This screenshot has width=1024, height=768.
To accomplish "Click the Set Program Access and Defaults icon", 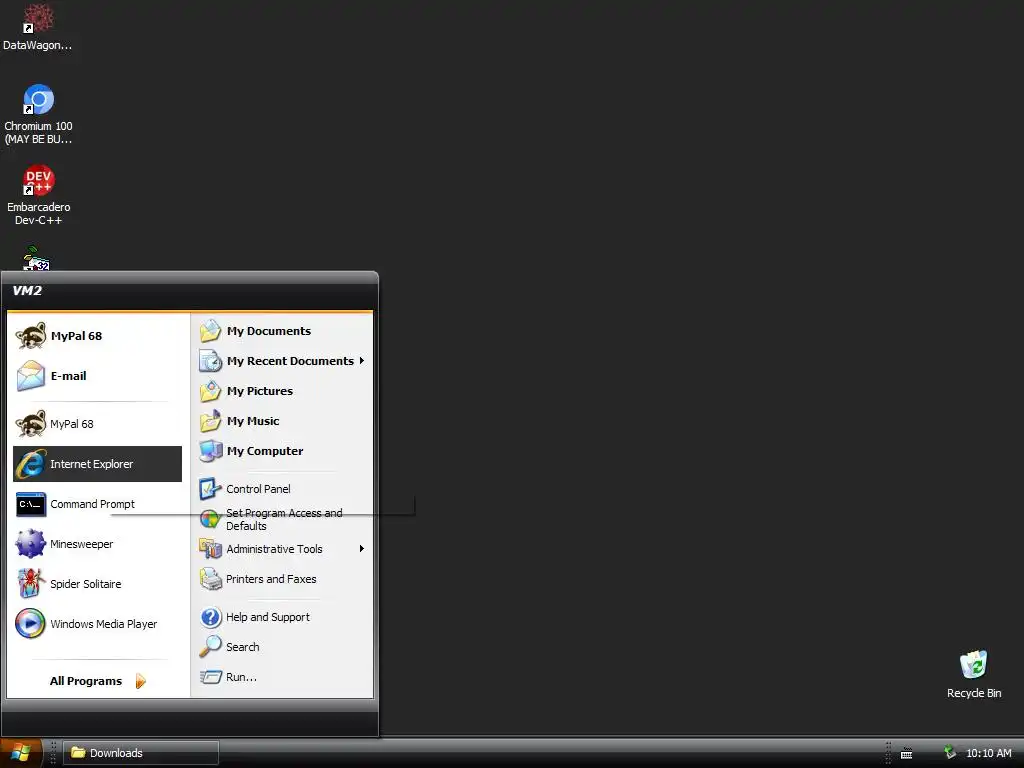I will [210, 519].
